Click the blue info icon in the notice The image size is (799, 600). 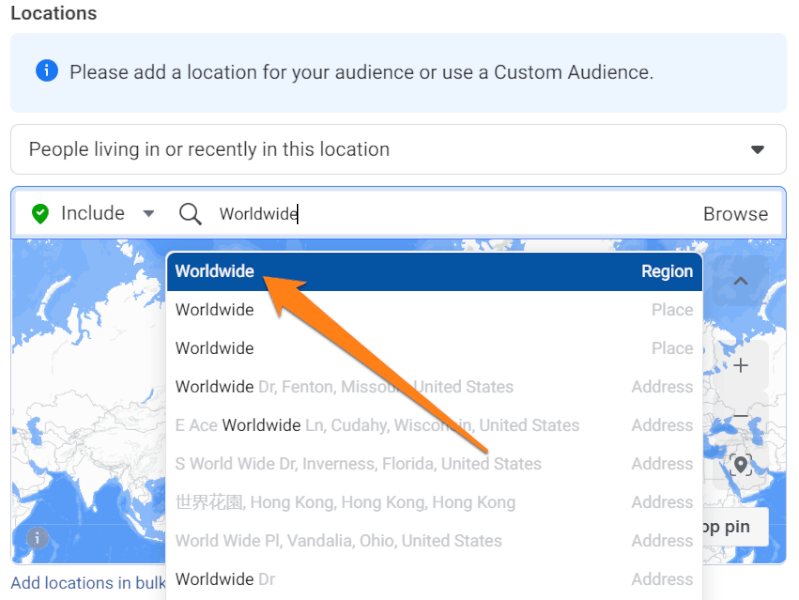pos(46,71)
